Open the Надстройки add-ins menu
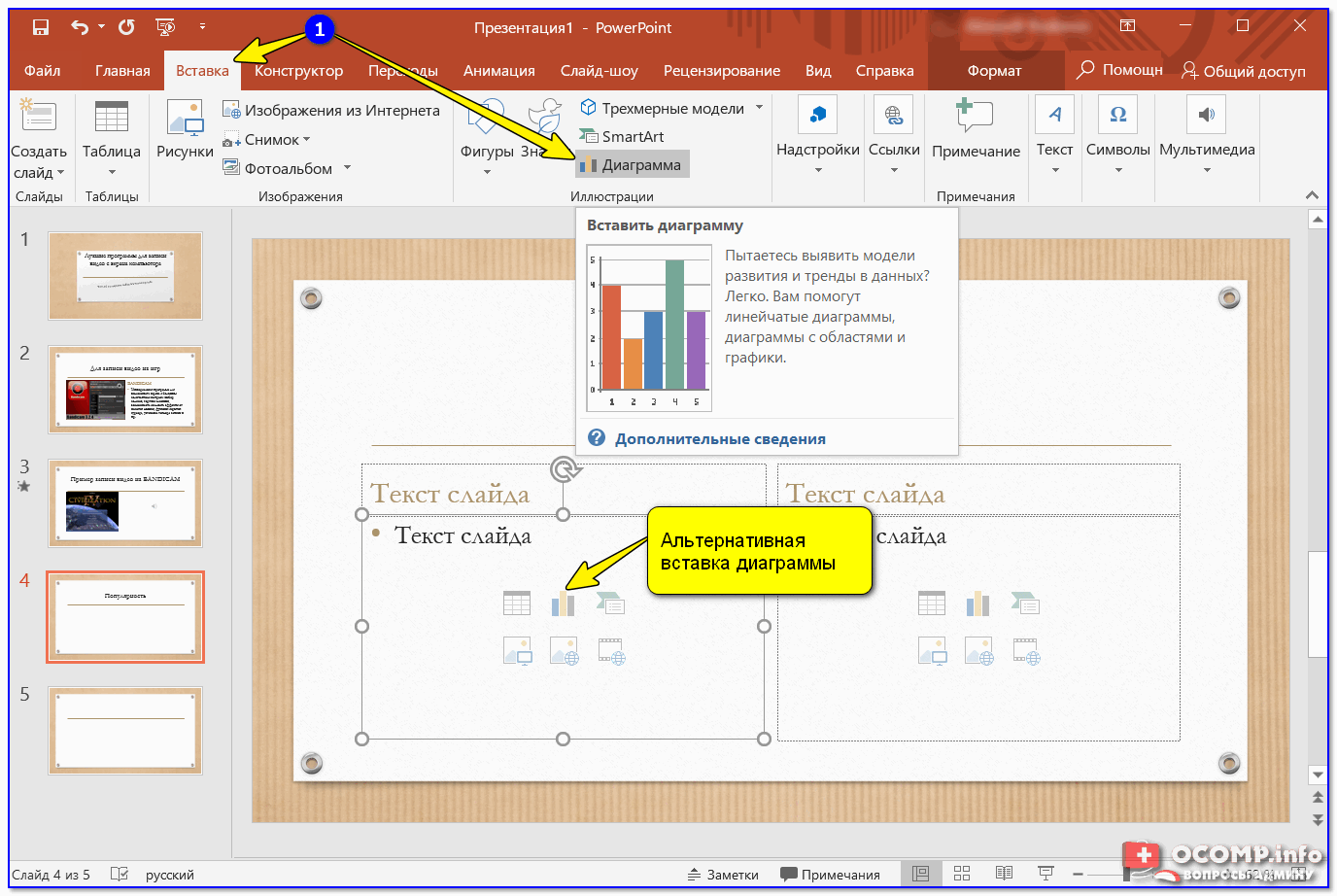Viewport: 1337px width, 896px height. pos(818,136)
